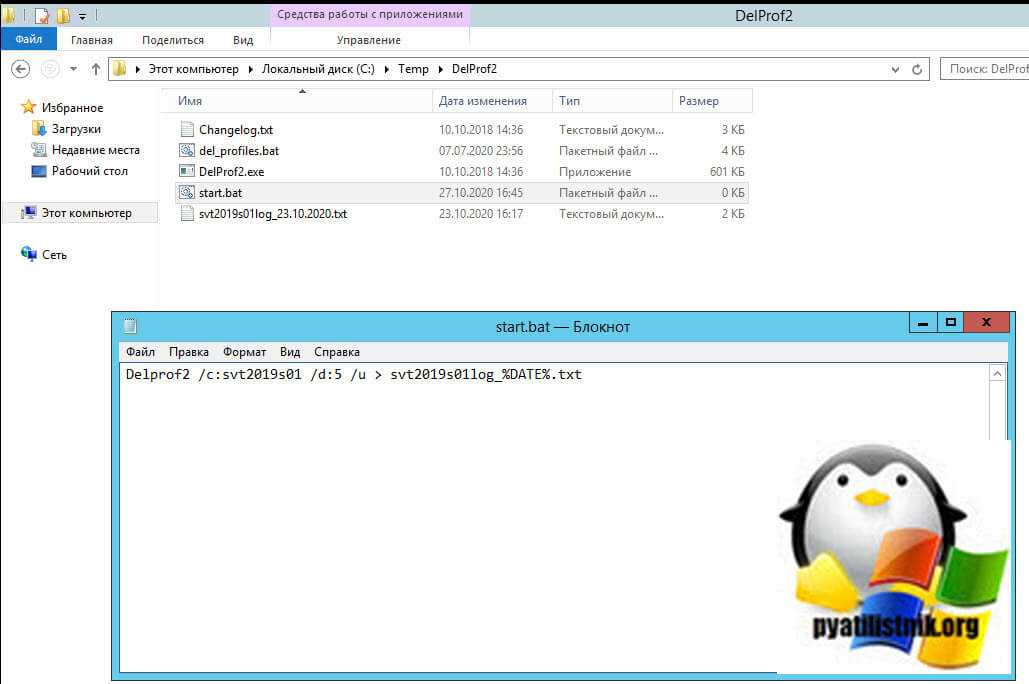Select the del_profiles.bat file icon
This screenshot has height=684, width=1029.
(187, 151)
